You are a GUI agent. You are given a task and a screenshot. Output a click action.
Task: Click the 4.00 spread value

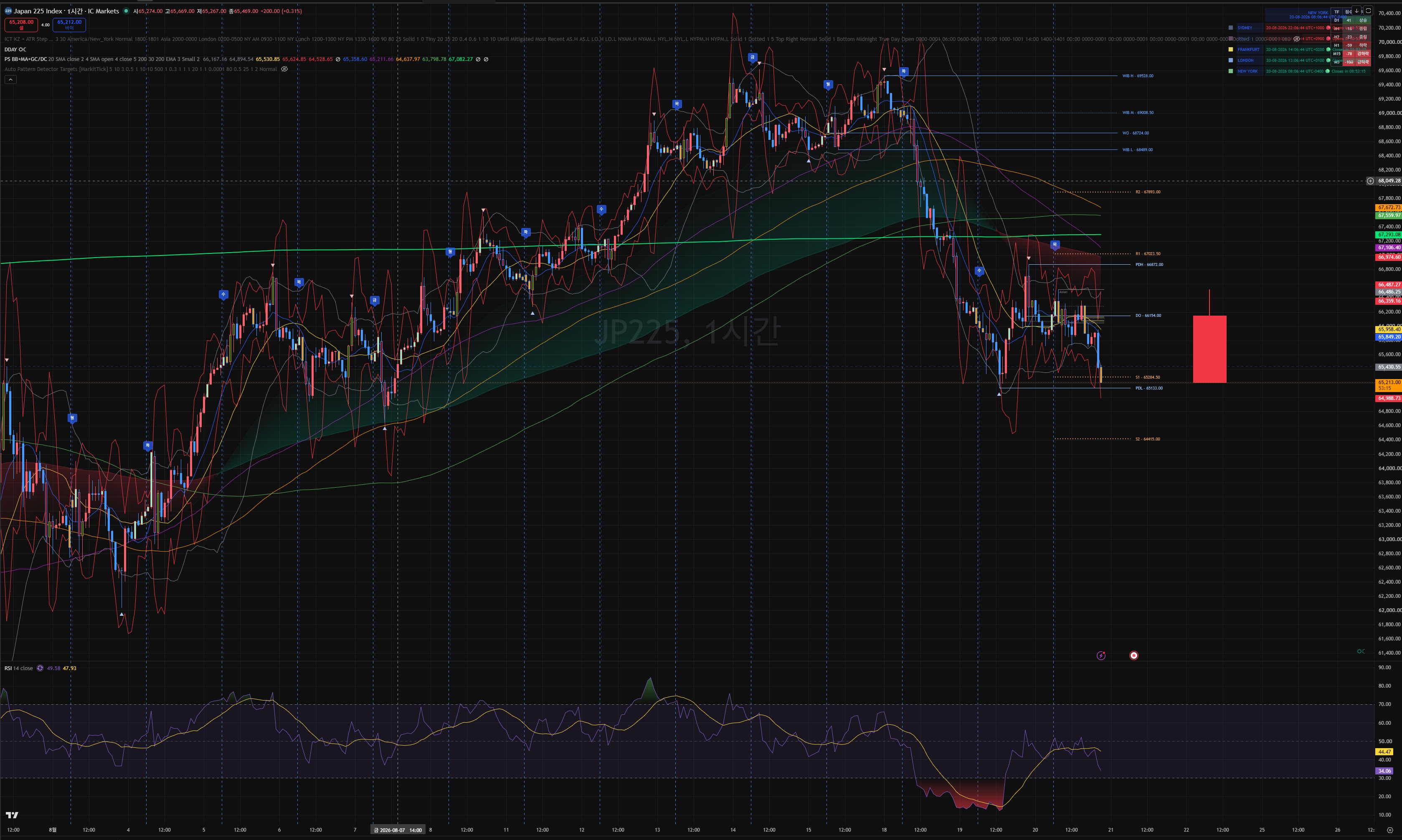tap(45, 25)
